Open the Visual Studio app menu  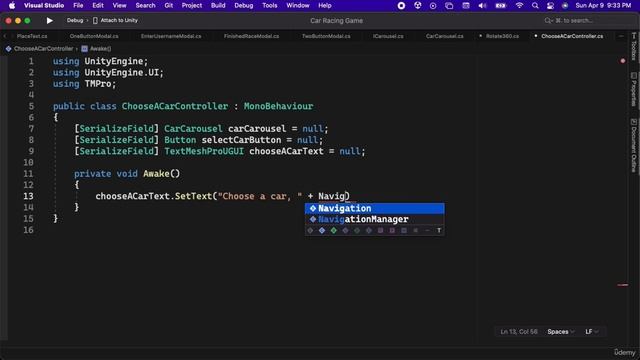click(44, 6)
